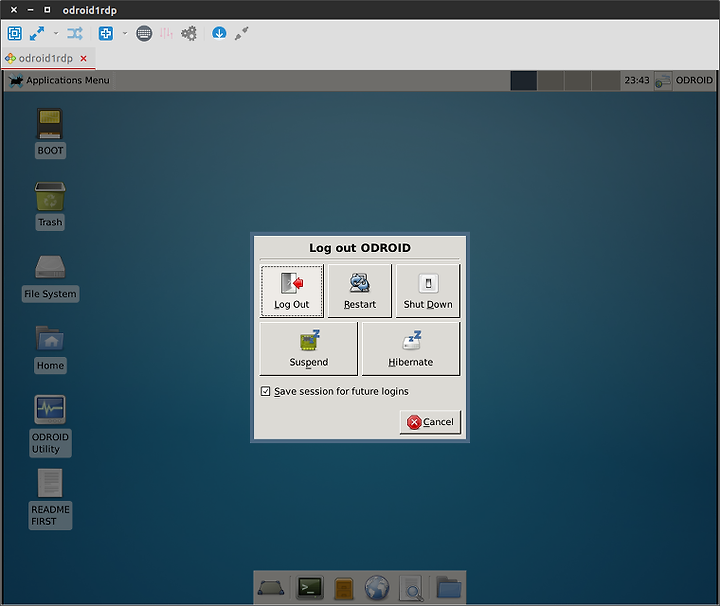Image resolution: width=720 pixels, height=606 pixels.
Task: Click the blue minimize-window download arrow icon
Action: (x=219, y=33)
